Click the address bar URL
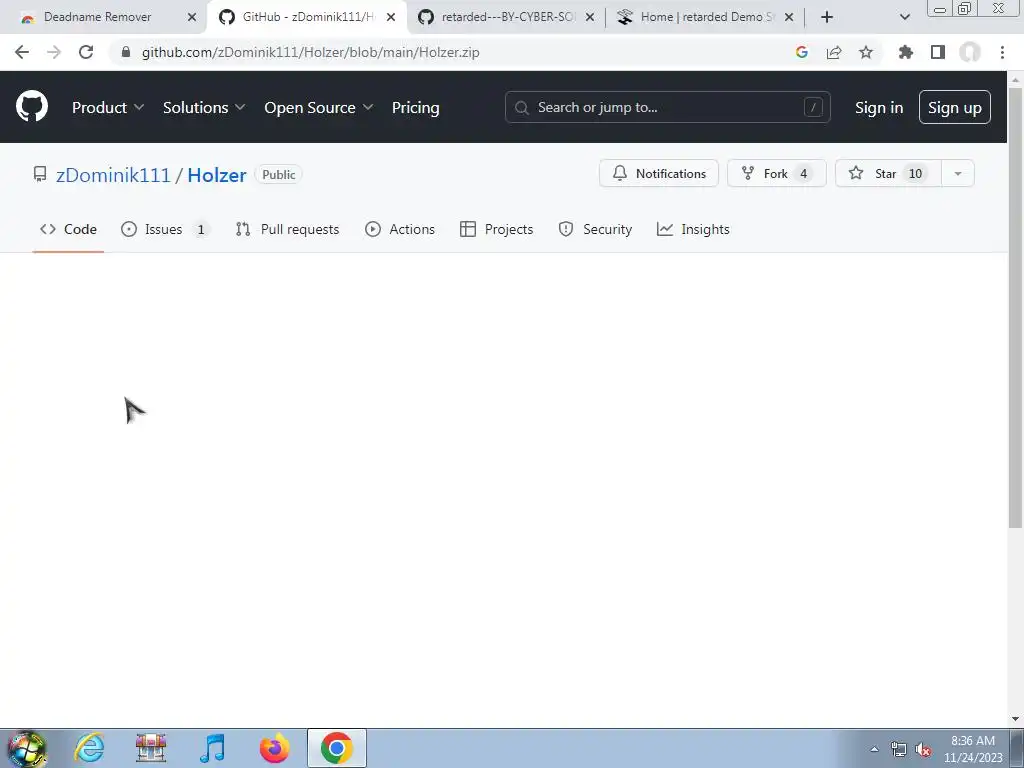 pos(311,52)
